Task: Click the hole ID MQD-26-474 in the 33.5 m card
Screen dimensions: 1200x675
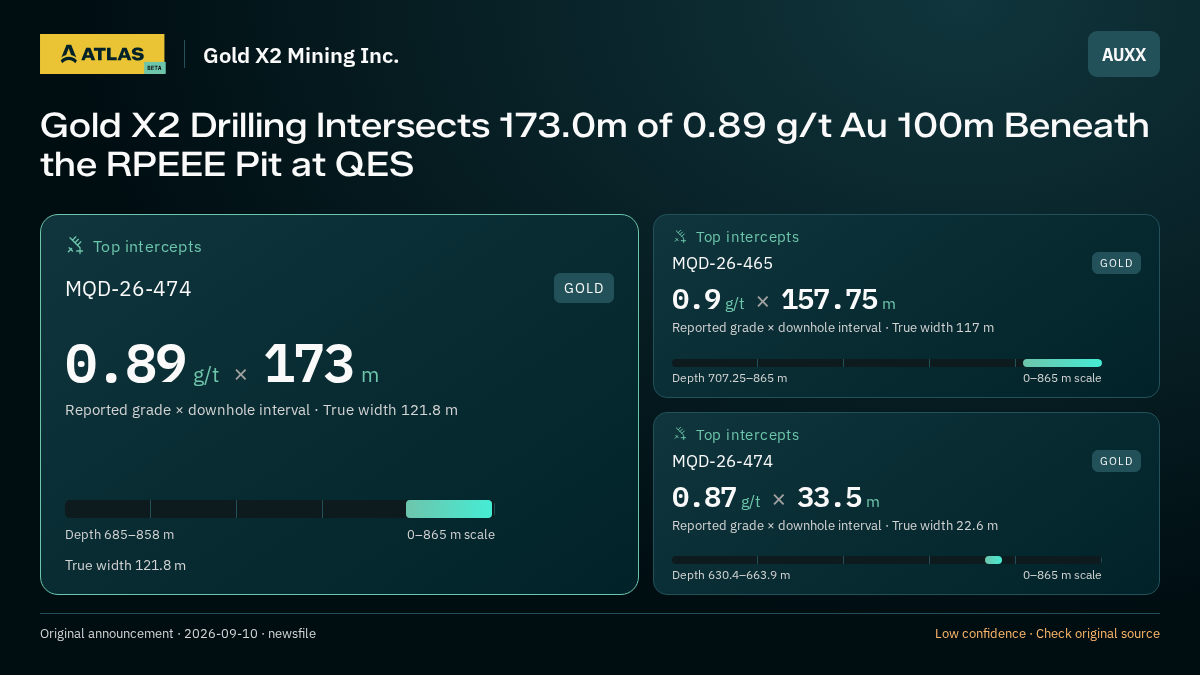Action: (722, 461)
